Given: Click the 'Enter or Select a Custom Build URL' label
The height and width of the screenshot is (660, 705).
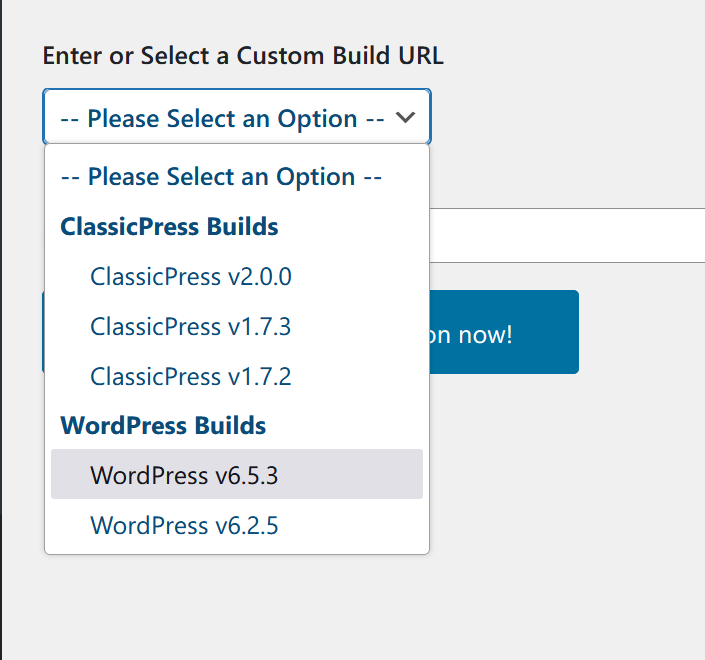Looking at the screenshot, I should click(243, 56).
